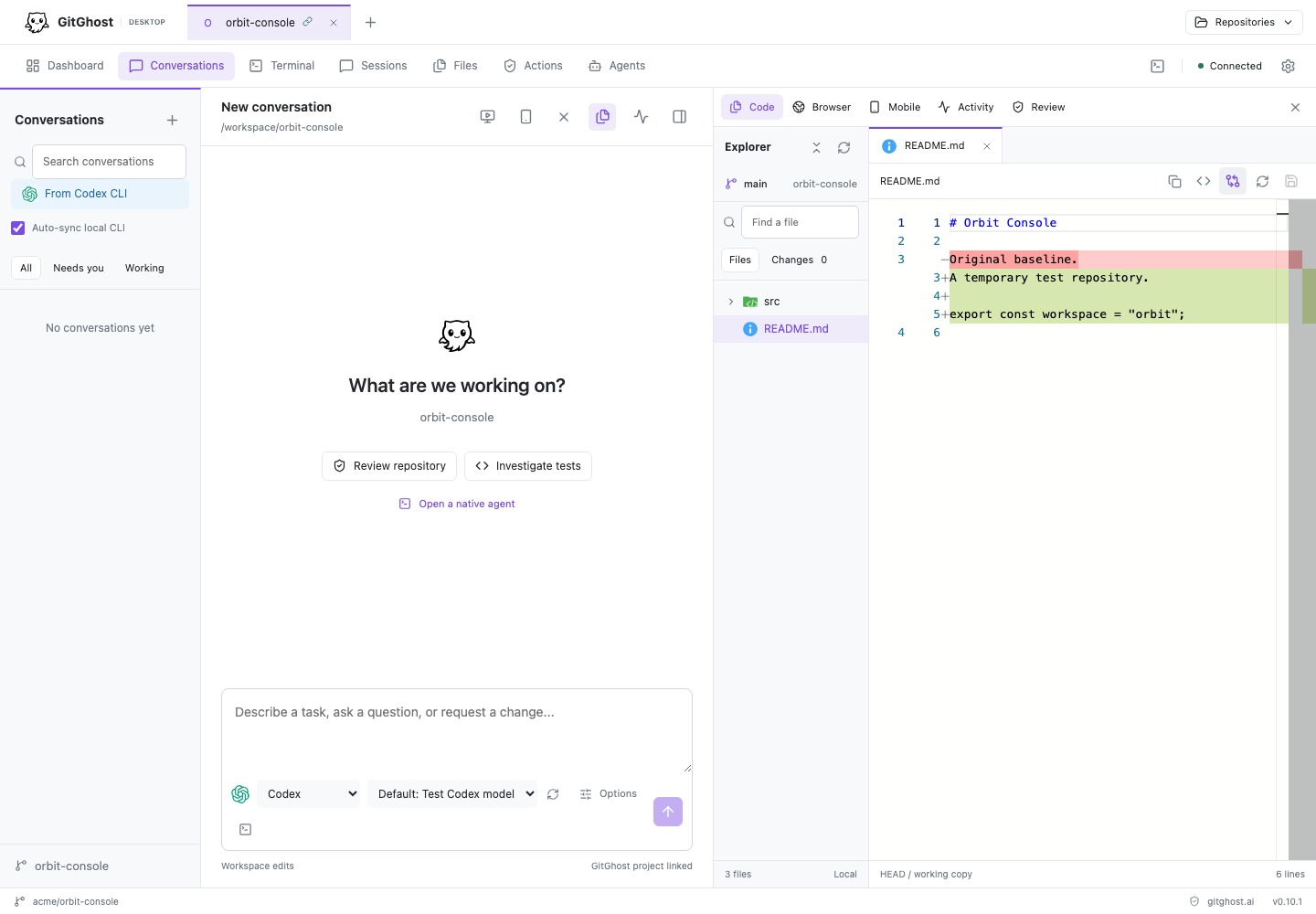Open the Actions tab
This screenshot has width=1316, height=914.
pyautogui.click(x=533, y=66)
